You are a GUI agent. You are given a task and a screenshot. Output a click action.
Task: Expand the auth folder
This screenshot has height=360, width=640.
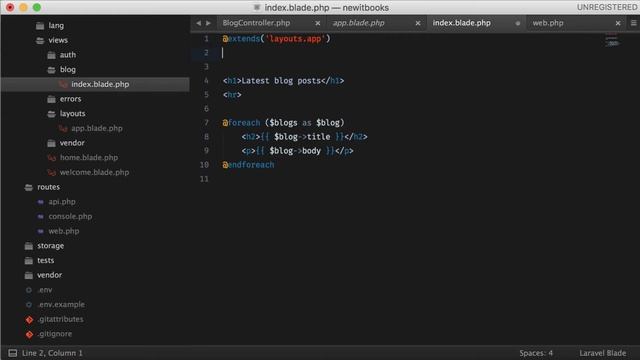68,55
